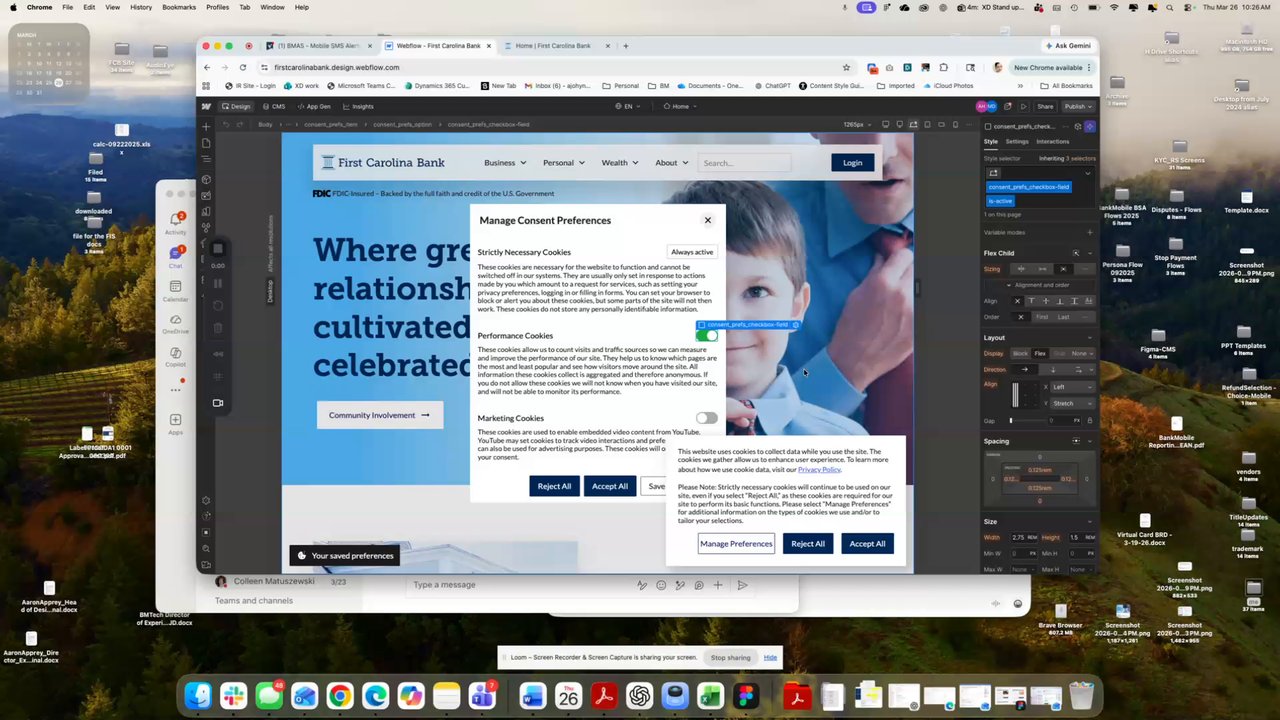Screen dimensions: 1280x720
Task: Click the undo arrow in Webflow toolbar
Action: [226, 124]
